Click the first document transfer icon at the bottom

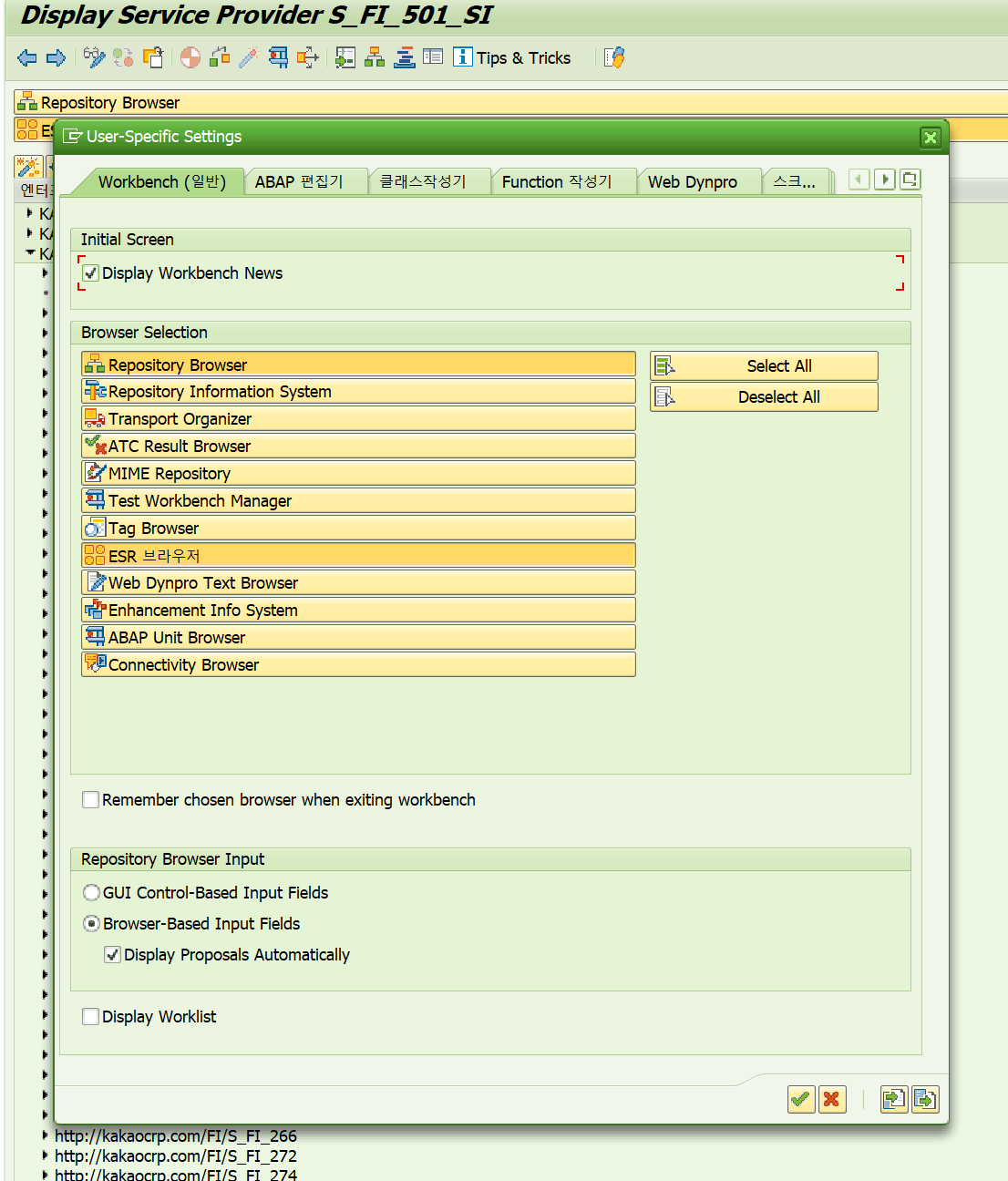(x=894, y=1100)
